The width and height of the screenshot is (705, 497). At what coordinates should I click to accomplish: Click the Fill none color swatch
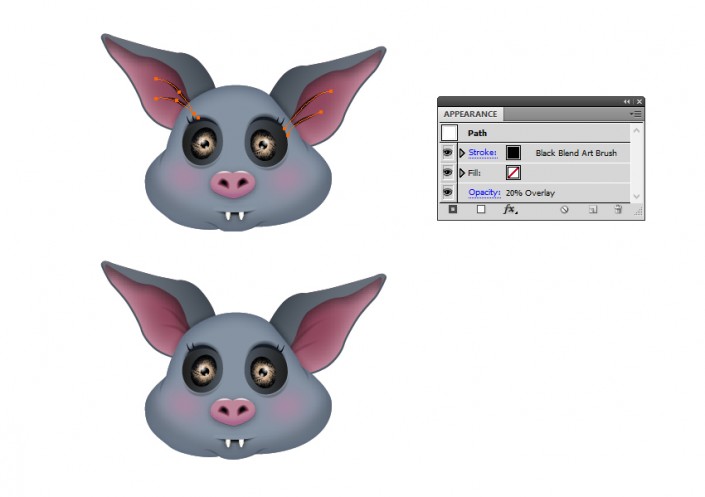tap(513, 172)
